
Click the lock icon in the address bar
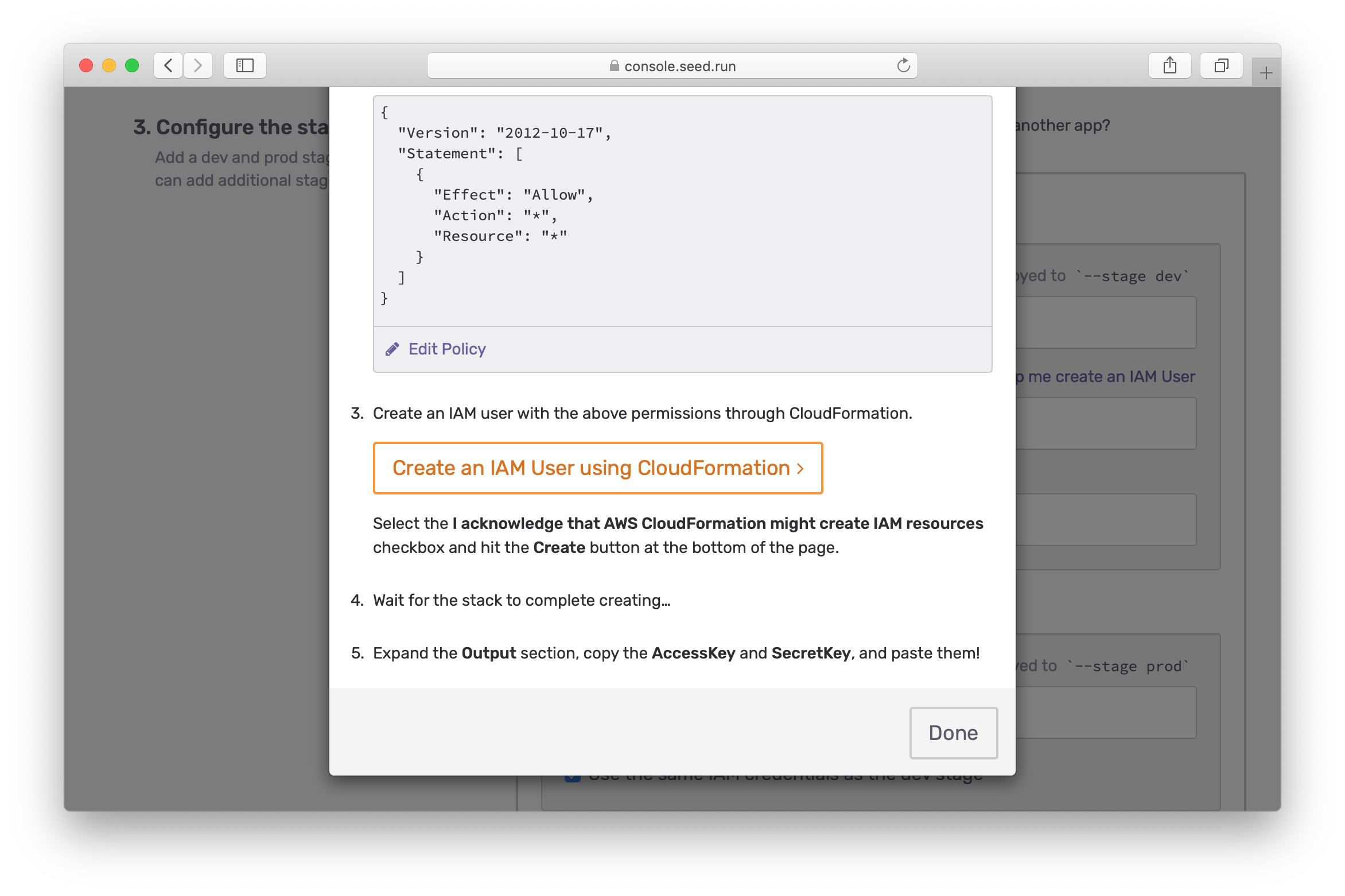pos(614,66)
